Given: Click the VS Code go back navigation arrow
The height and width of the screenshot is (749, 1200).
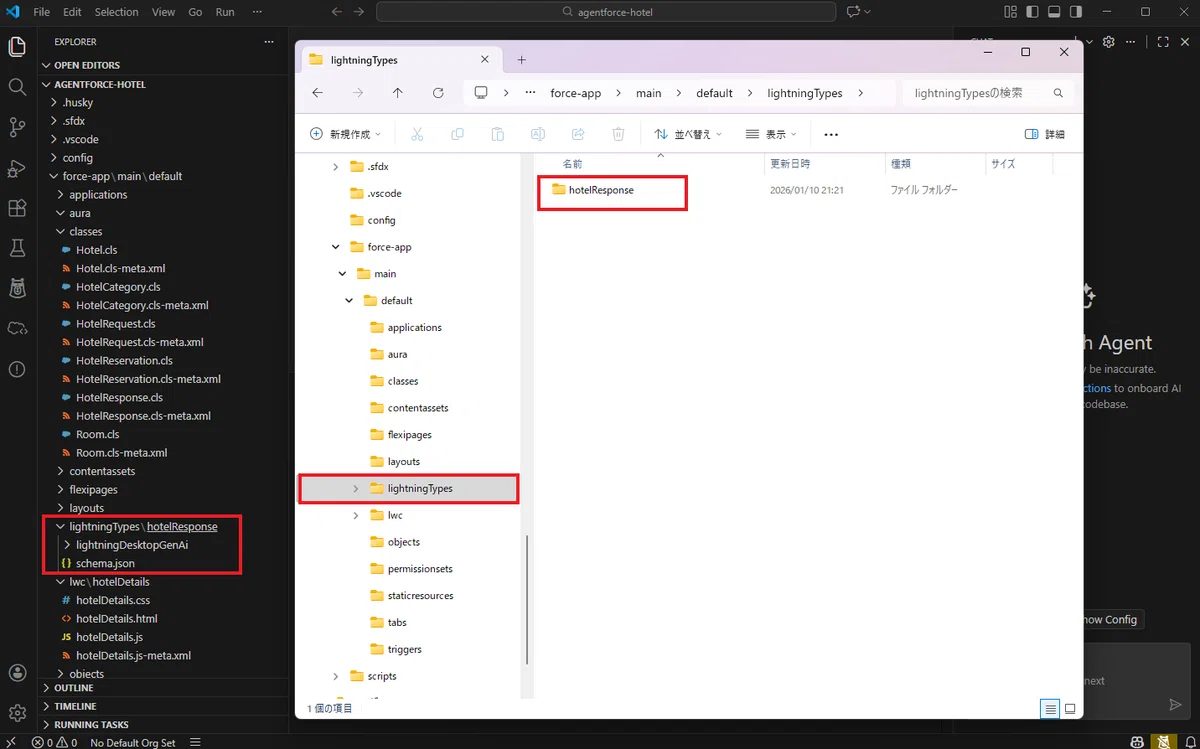Looking at the screenshot, I should tap(335, 12).
